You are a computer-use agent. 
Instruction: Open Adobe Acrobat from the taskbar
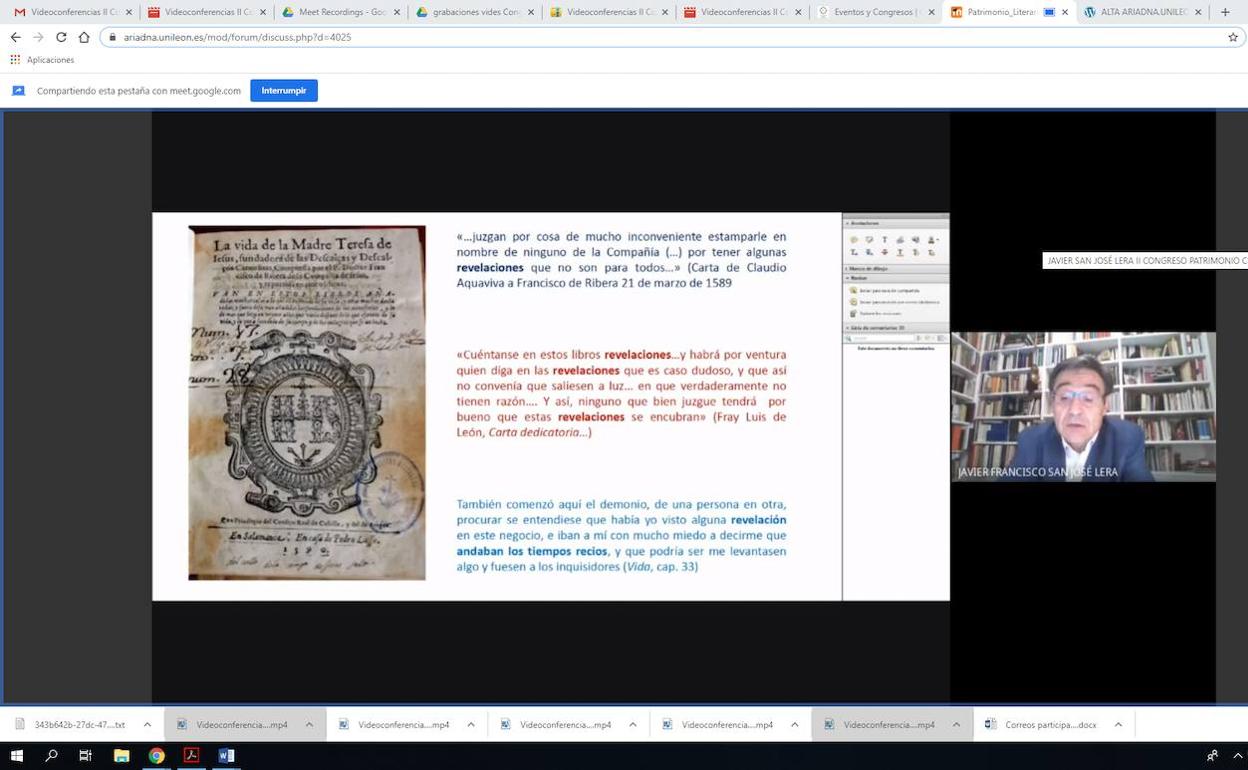[x=191, y=755]
